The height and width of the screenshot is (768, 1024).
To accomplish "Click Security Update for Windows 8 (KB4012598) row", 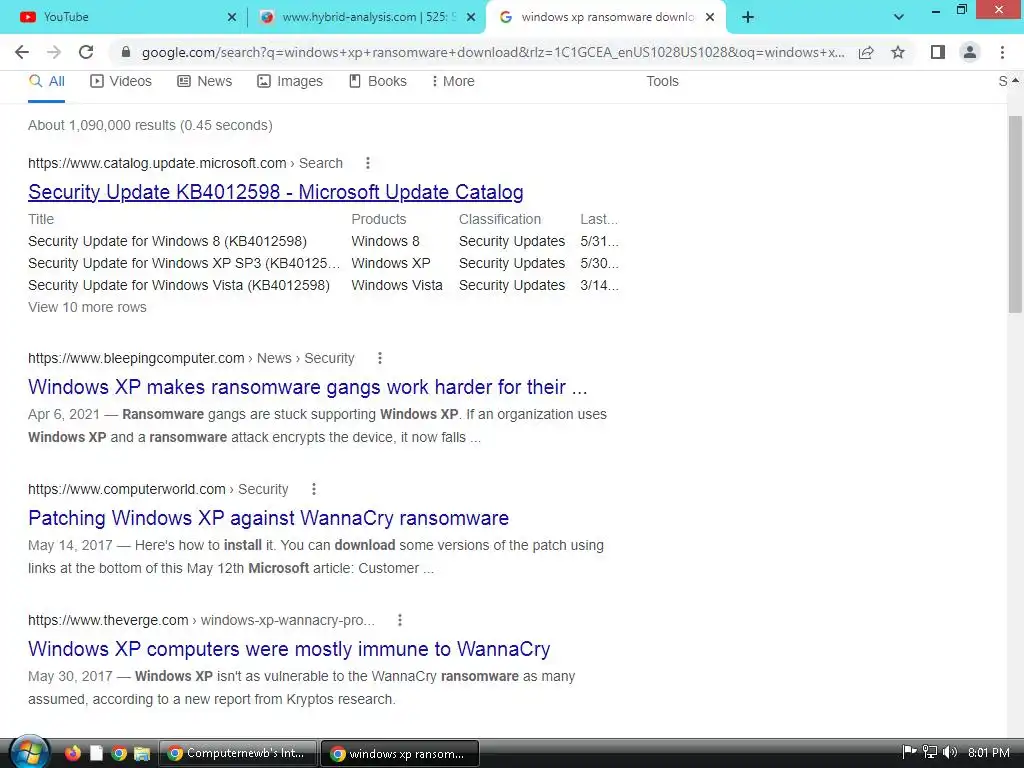I will point(323,242).
